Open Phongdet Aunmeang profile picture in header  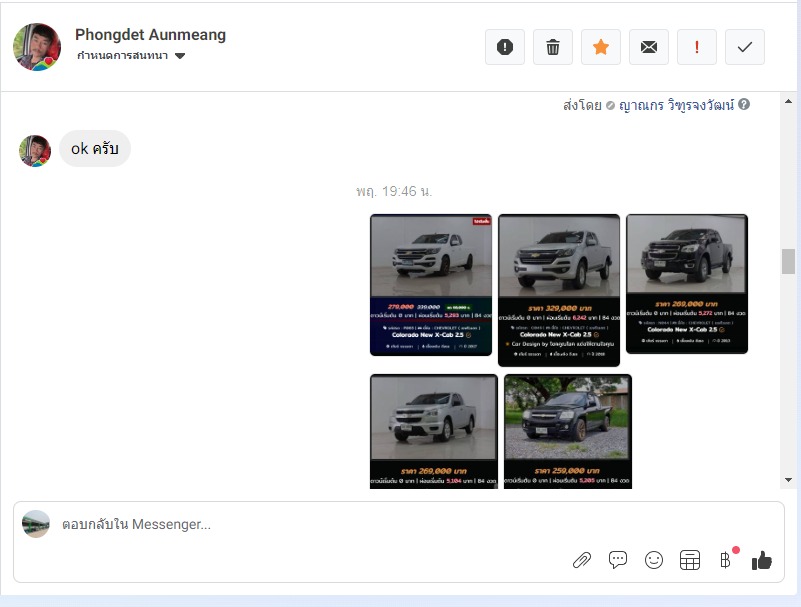coord(37,46)
